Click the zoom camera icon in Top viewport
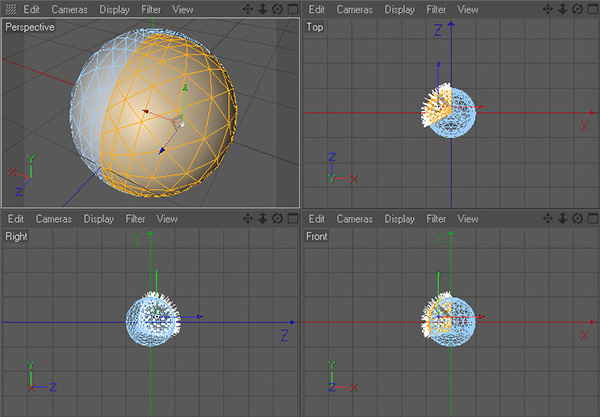600x417 pixels. tap(563, 9)
